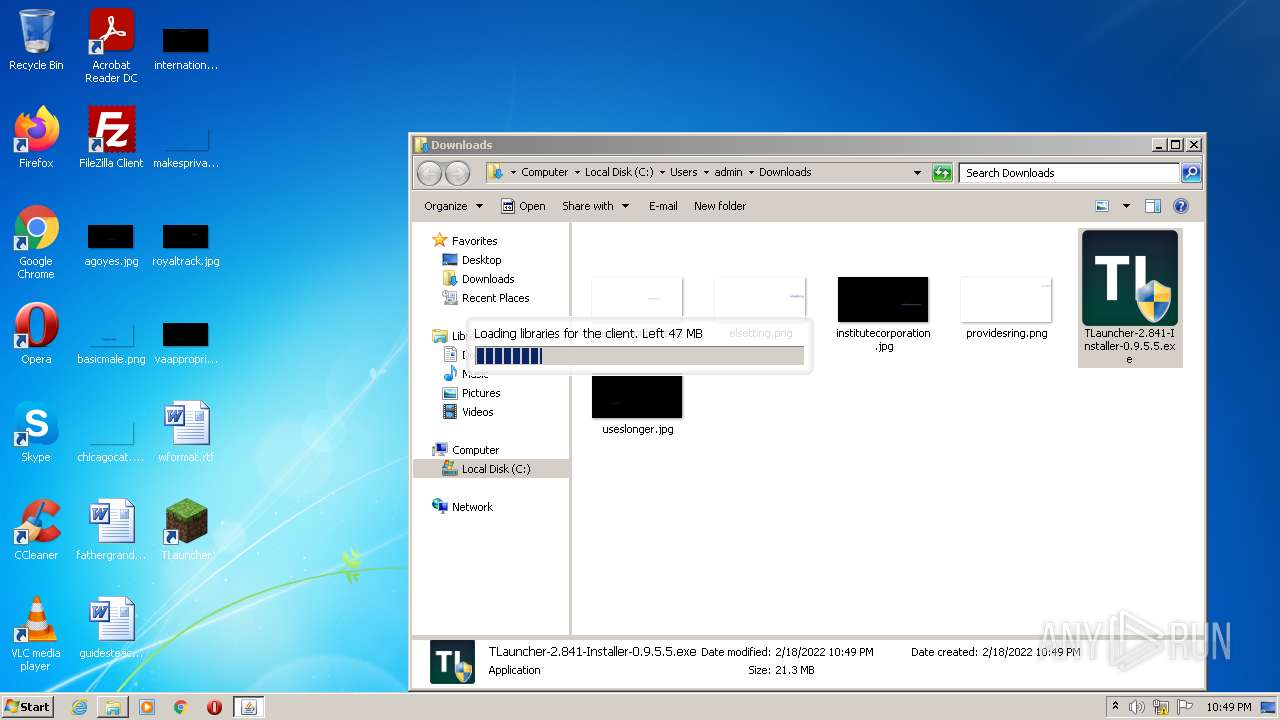Click the loading libraries progress bar

(639, 356)
